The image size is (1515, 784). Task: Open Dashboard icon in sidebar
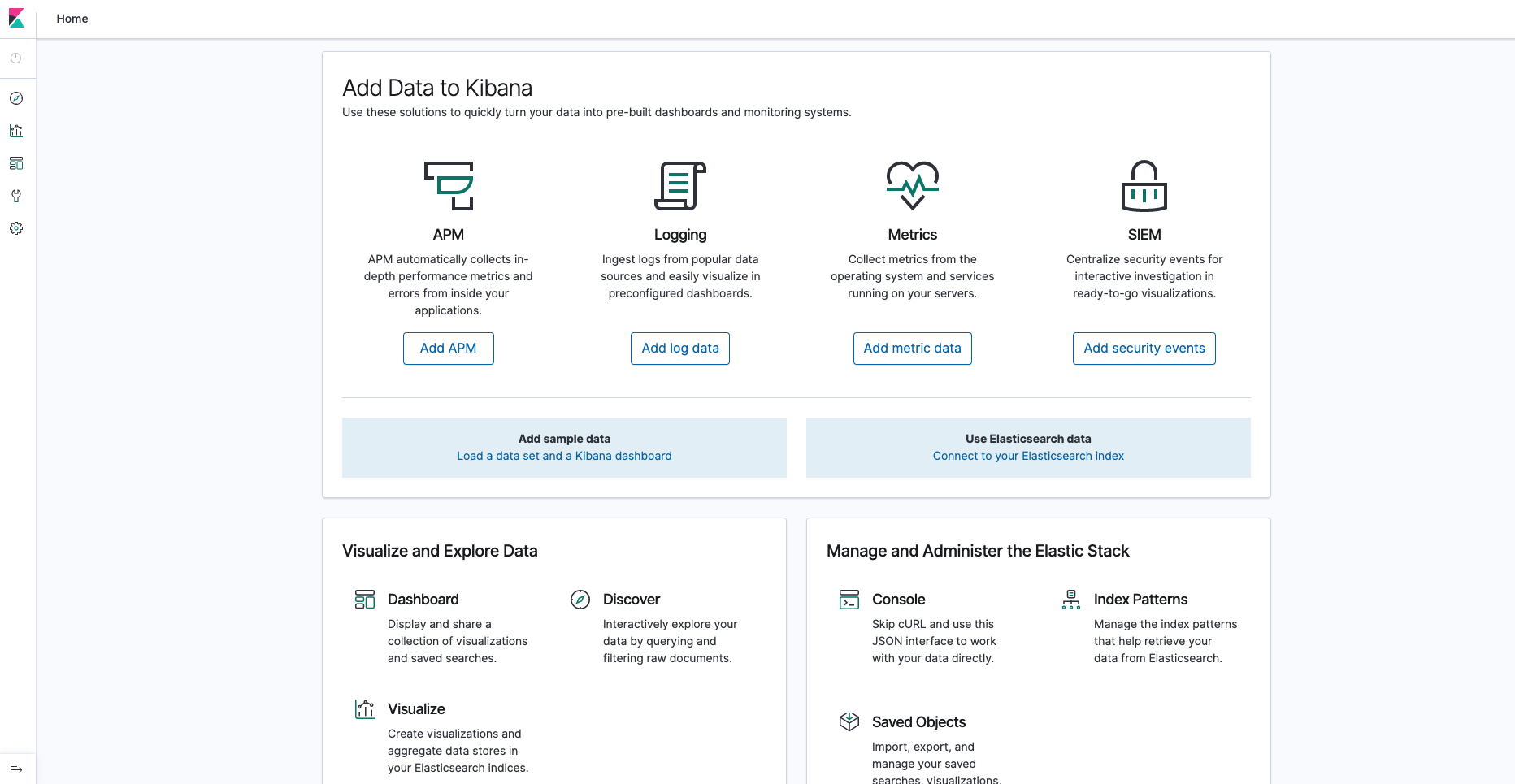point(16,163)
